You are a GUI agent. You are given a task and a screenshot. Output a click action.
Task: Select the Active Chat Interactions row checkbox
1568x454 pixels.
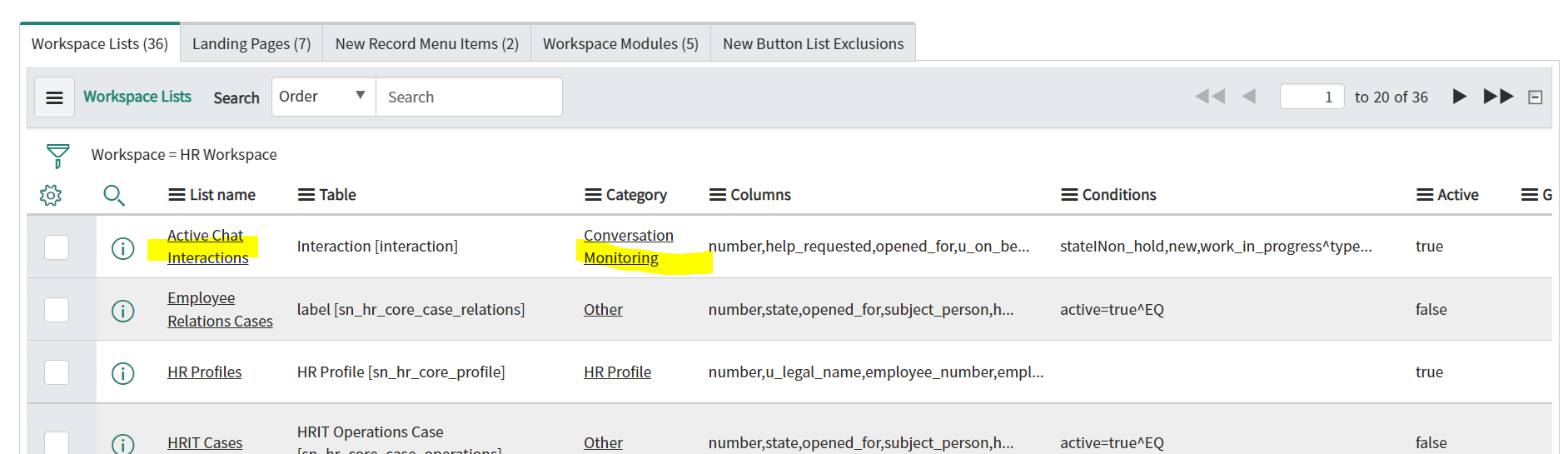tap(57, 247)
